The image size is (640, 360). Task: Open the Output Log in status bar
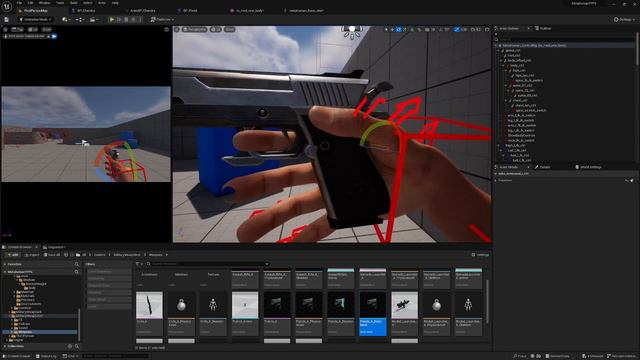(x=46, y=356)
